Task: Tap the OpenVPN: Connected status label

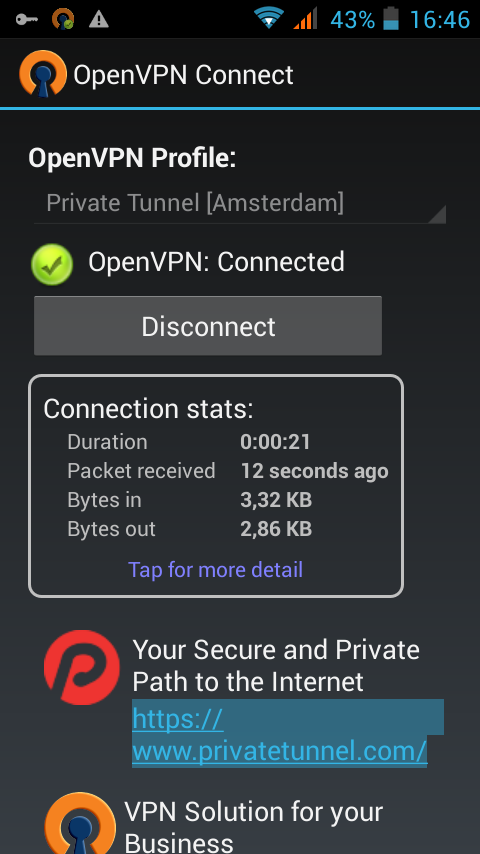Action: pyautogui.click(x=216, y=262)
